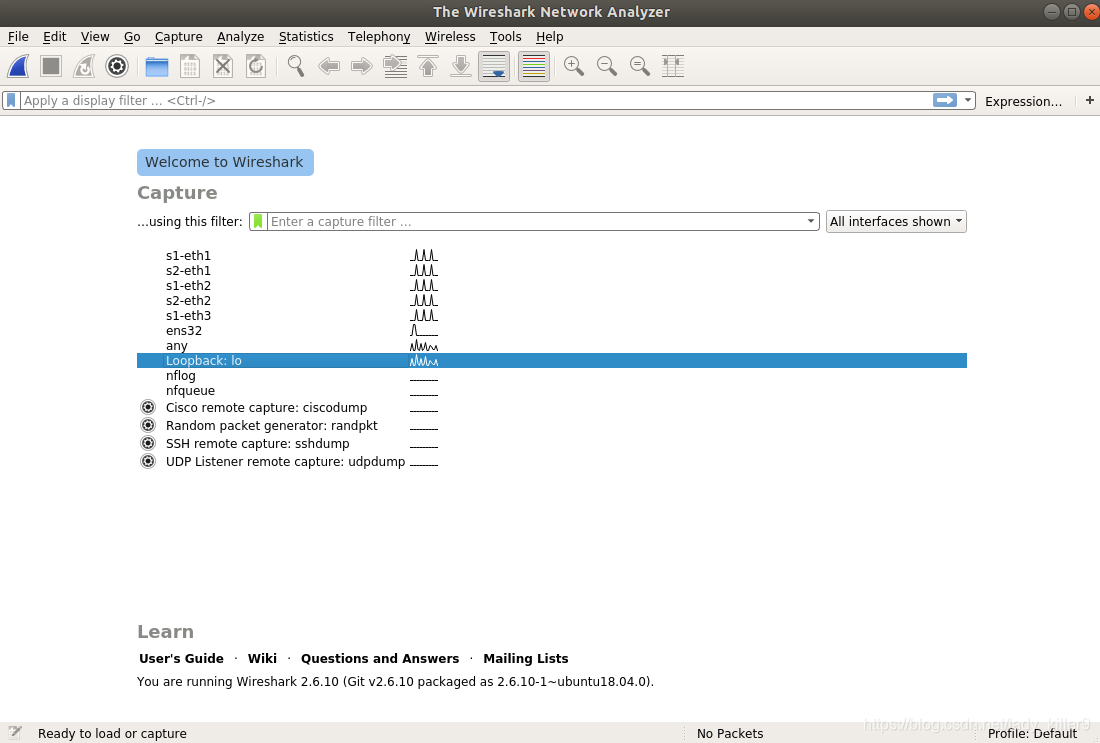Click Profile: Default in status bar
1100x743 pixels.
tap(1032, 734)
